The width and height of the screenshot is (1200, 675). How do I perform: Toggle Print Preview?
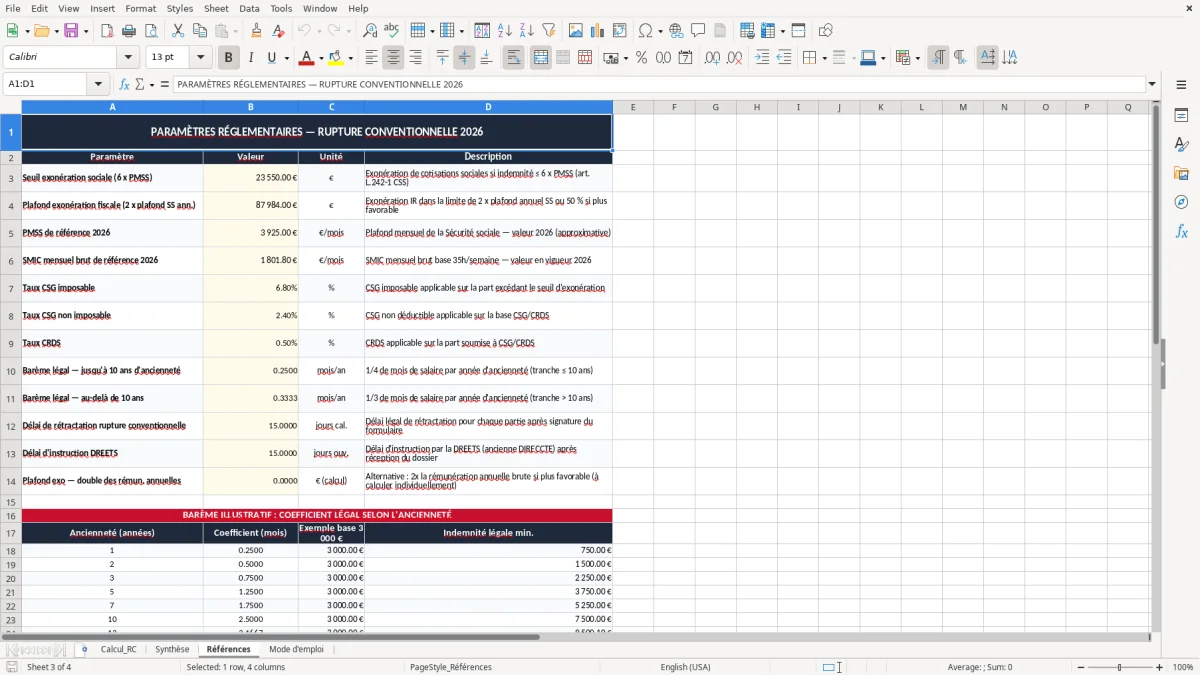pyautogui.click(x=152, y=31)
